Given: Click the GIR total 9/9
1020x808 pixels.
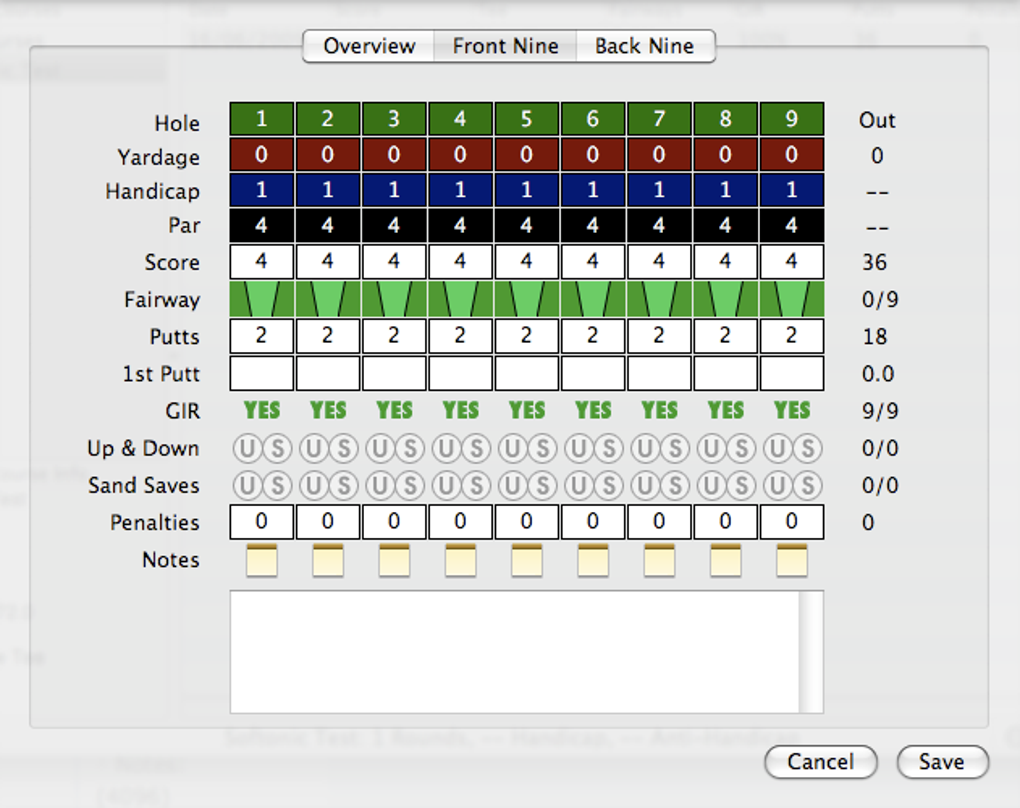Looking at the screenshot, I should [880, 411].
